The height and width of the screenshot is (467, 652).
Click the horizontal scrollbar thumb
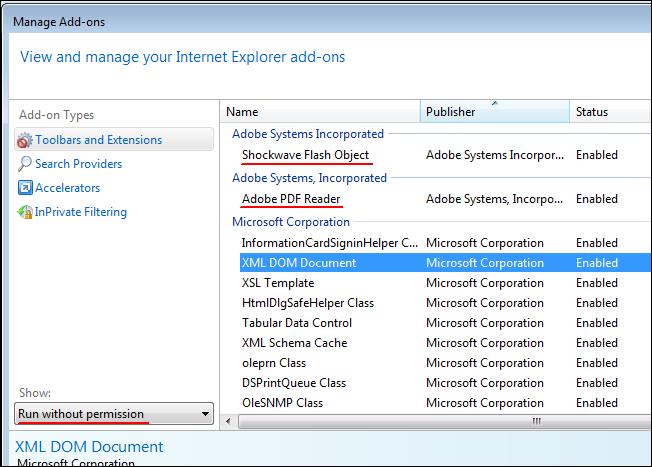point(445,422)
